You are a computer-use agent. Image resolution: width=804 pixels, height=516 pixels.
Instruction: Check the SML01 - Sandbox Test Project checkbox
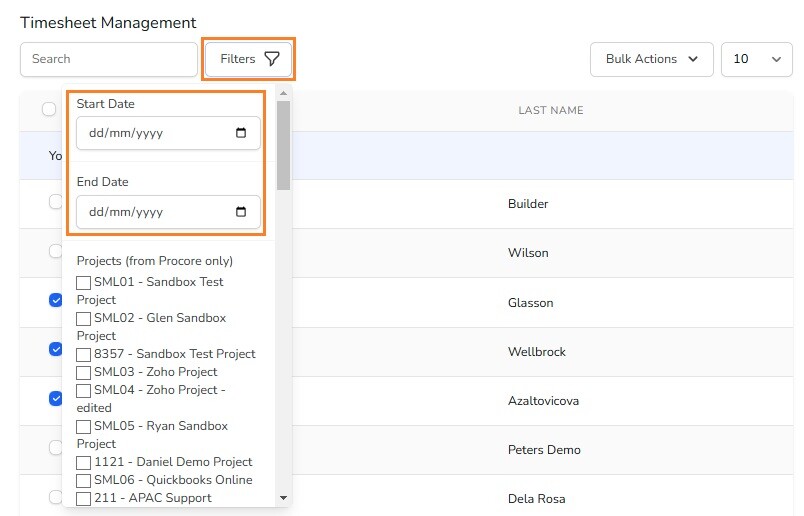[x=83, y=283]
